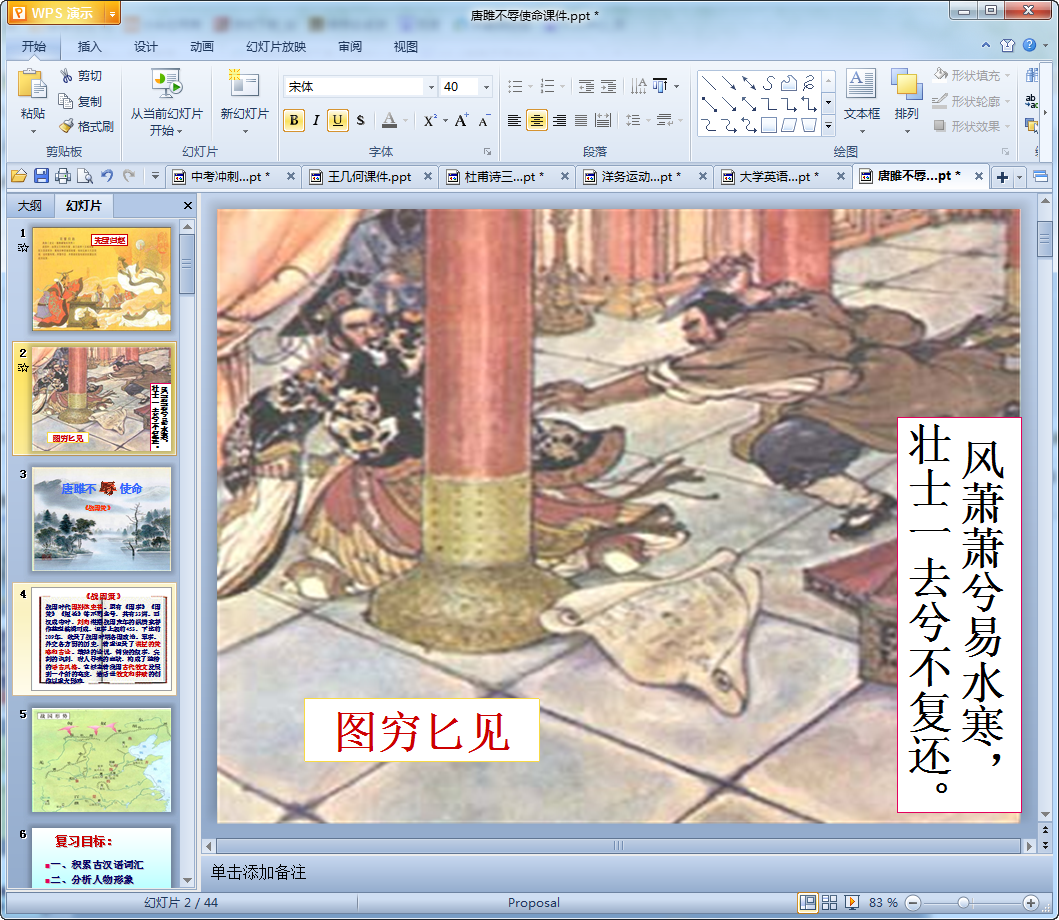Click the increase indent icon

tap(609, 86)
